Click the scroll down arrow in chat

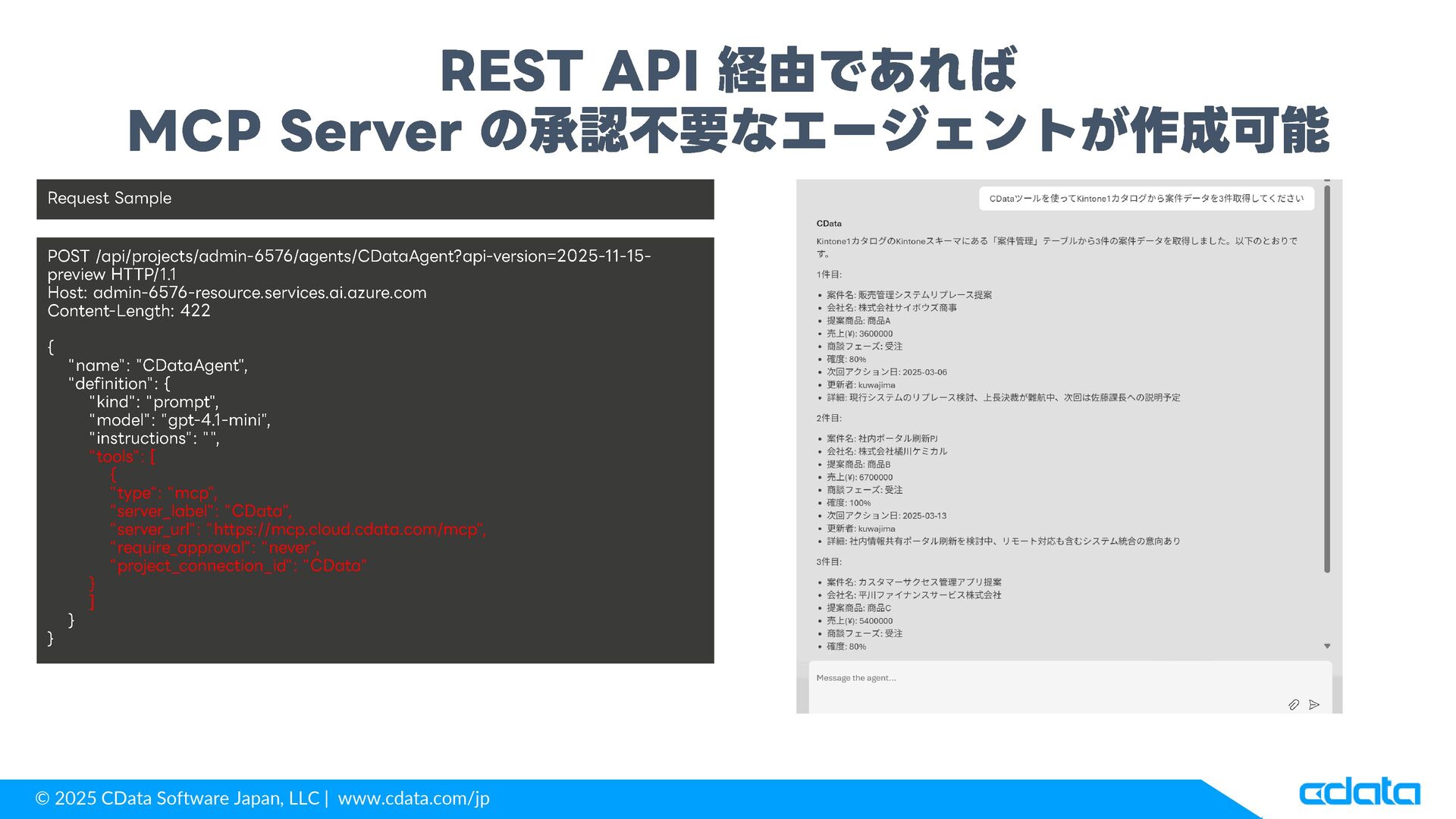click(x=1327, y=646)
